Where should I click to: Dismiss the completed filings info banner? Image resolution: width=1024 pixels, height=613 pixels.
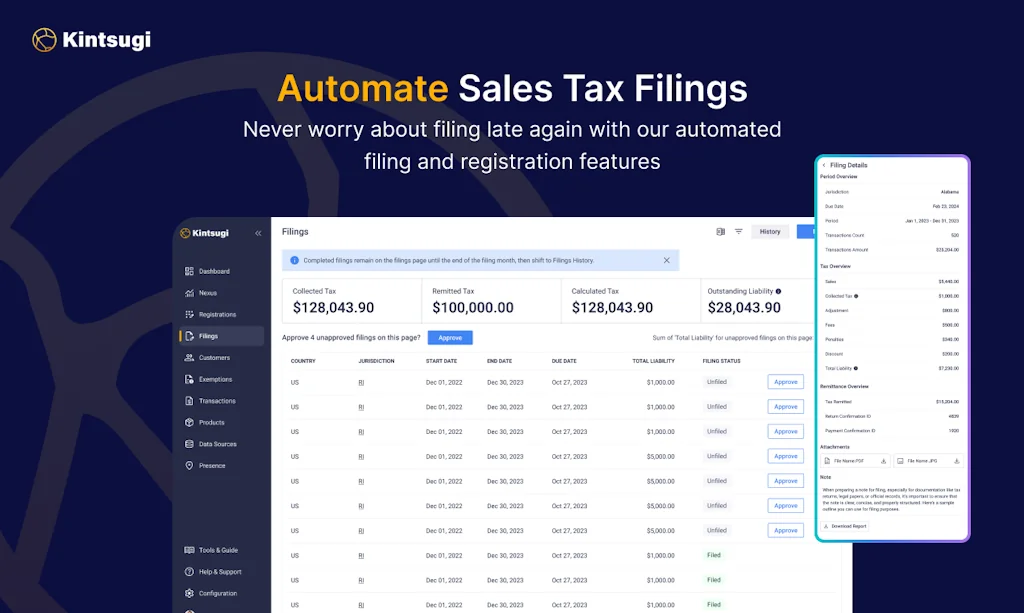coord(667,260)
